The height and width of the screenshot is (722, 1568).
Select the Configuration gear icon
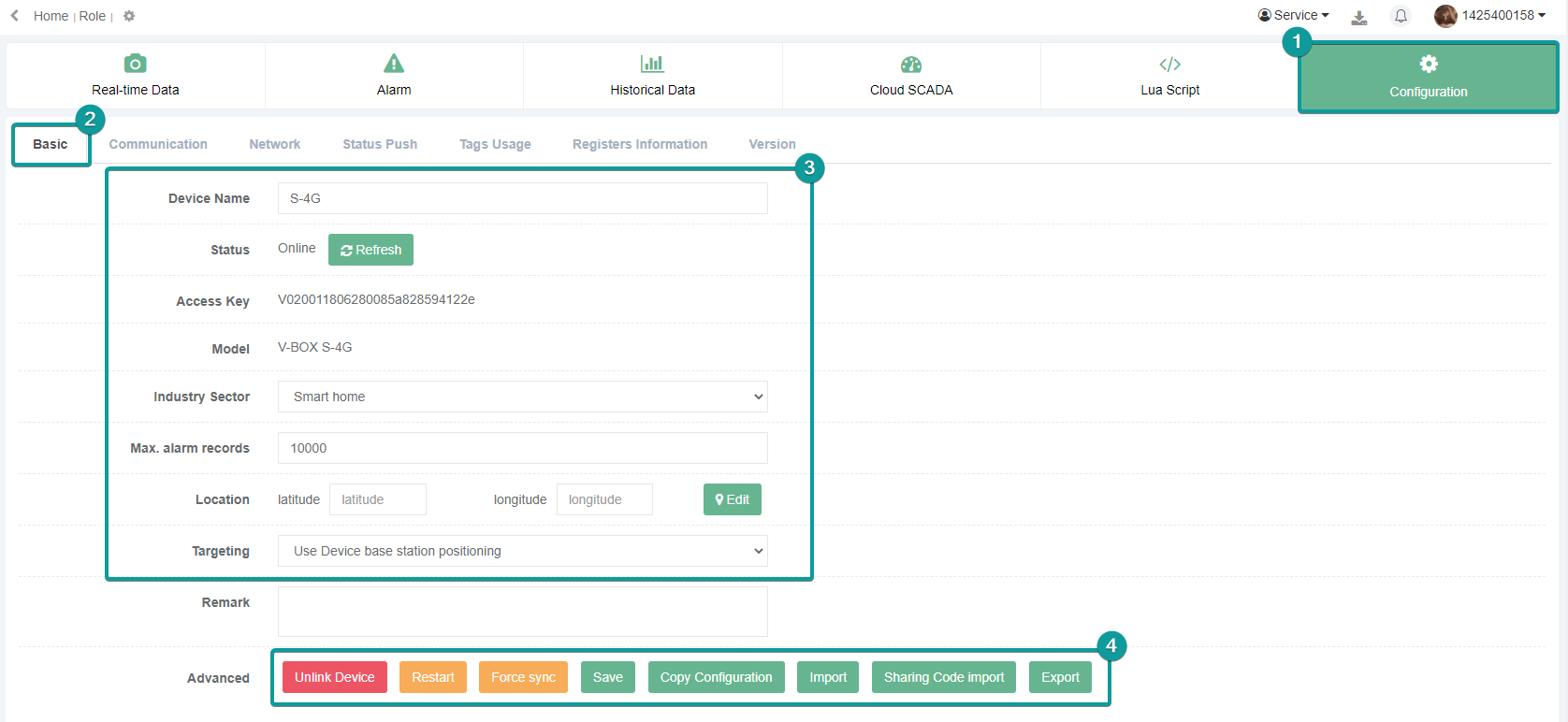(x=1429, y=64)
